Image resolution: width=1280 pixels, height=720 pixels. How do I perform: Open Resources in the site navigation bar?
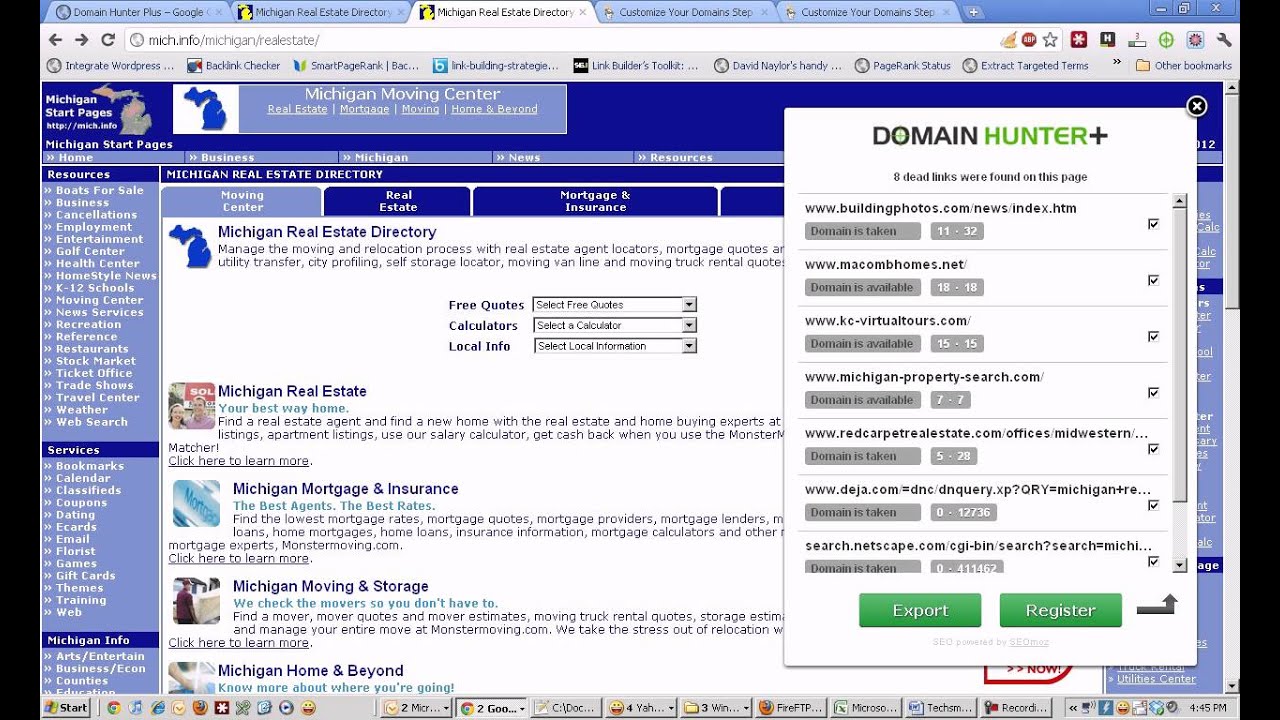coord(680,157)
